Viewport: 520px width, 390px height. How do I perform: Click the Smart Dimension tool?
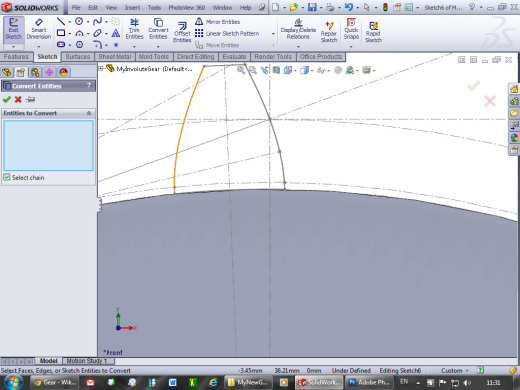39,29
